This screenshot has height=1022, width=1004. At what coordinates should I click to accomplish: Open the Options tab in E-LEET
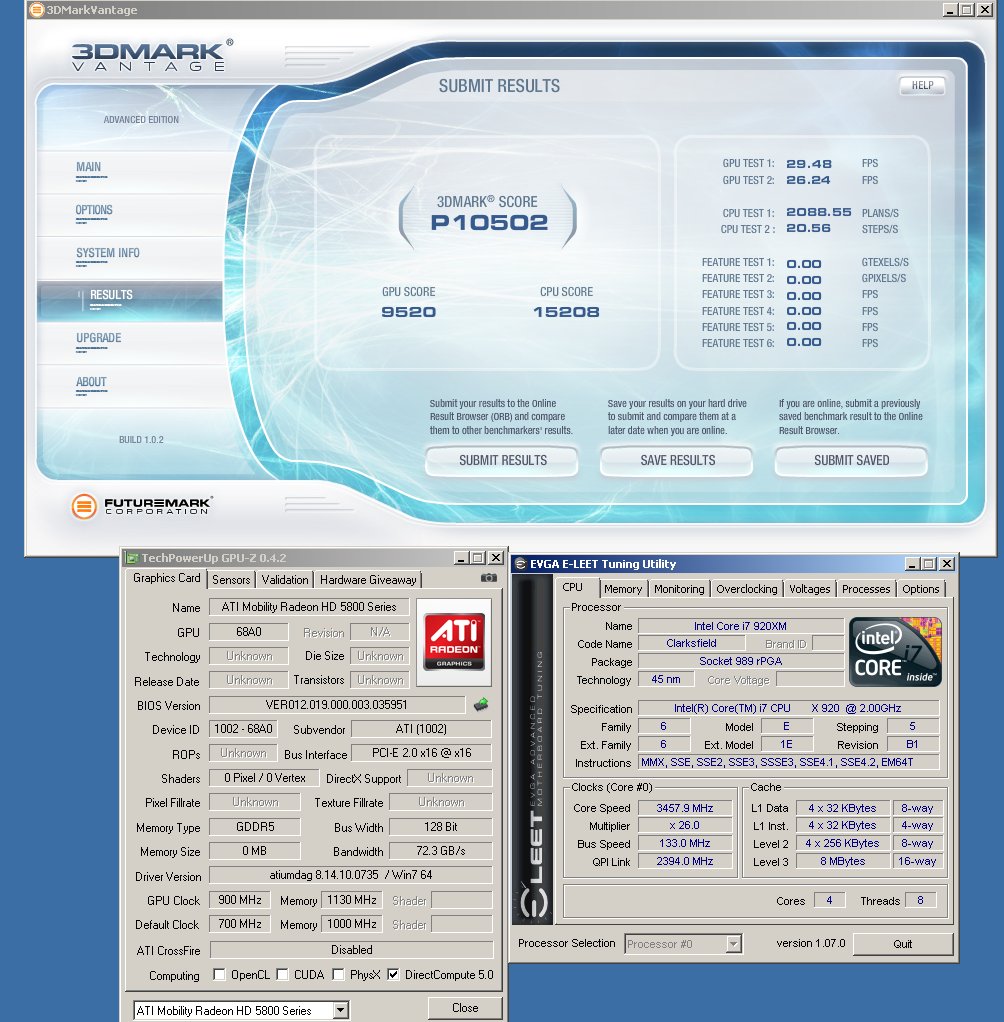click(x=921, y=589)
